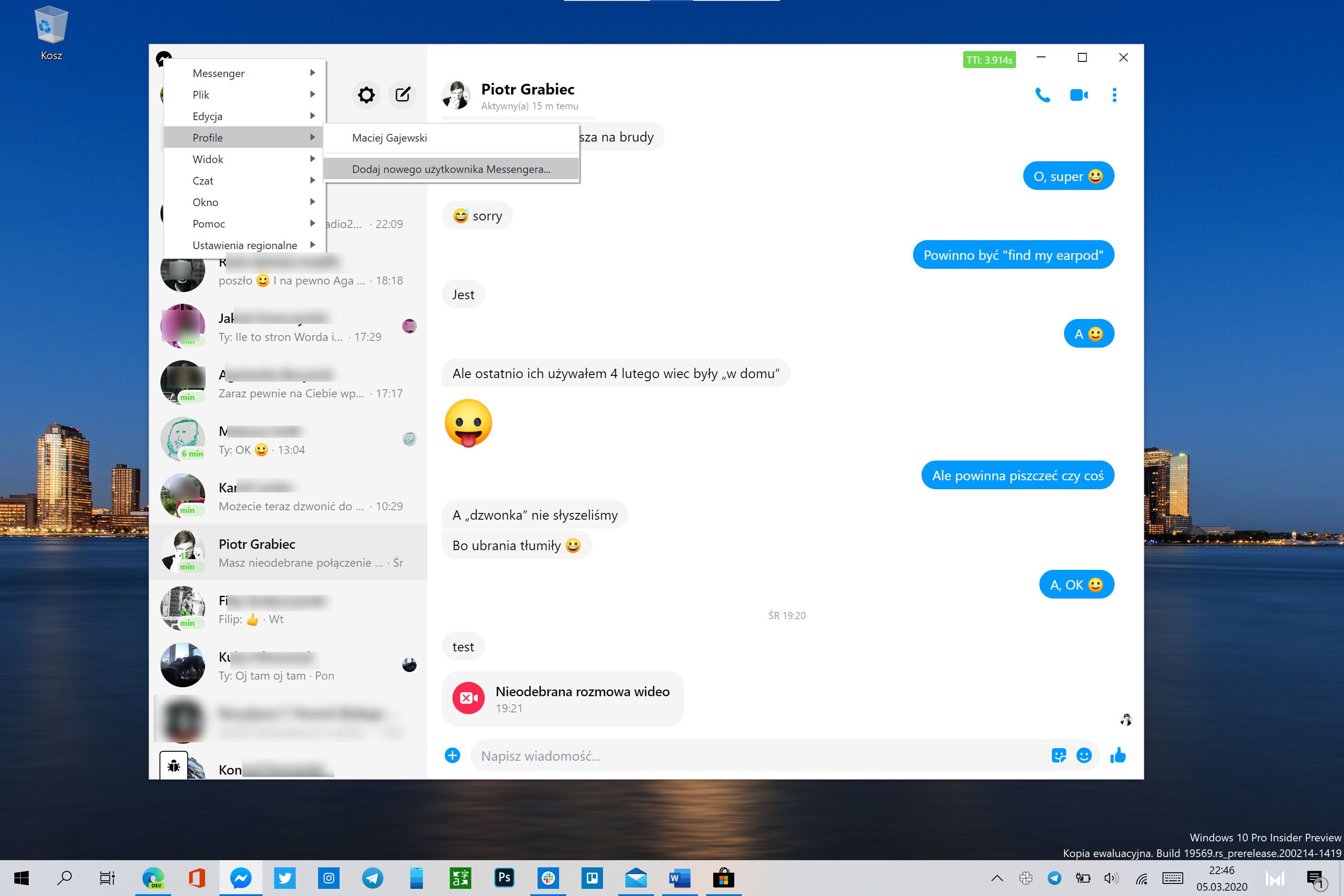1344x896 pixels.
Task: Open chat with 'Filip:' thumbs-up preview
Action: pos(288,608)
